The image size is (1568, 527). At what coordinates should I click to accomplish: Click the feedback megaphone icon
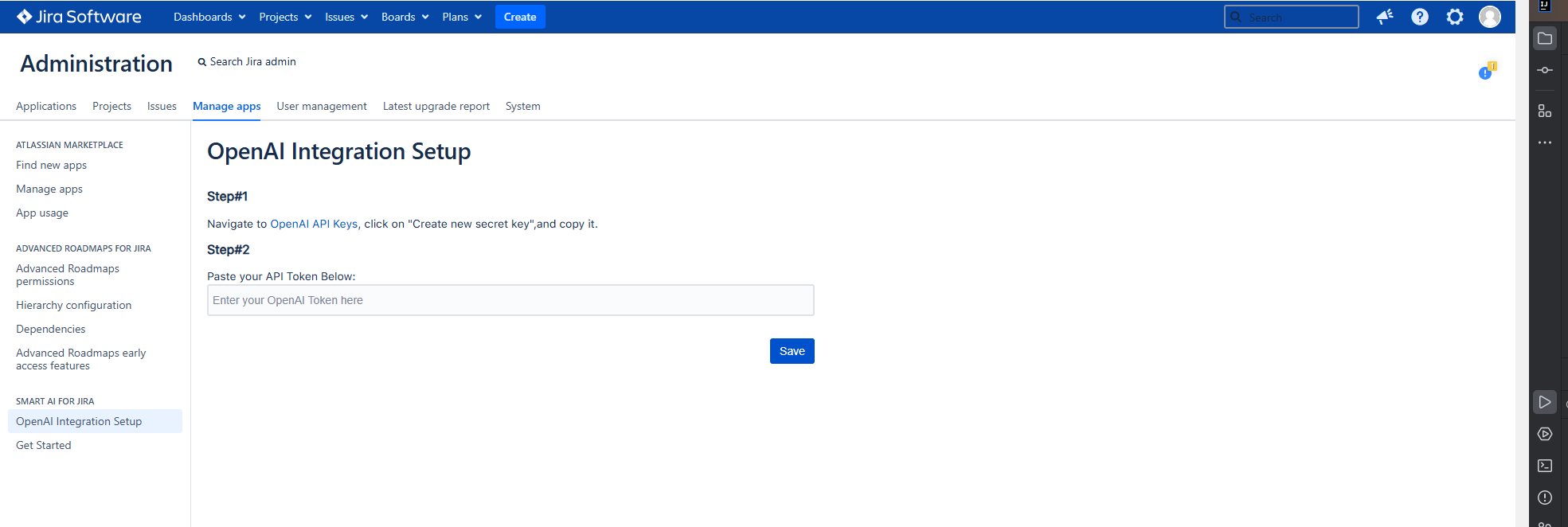[x=1385, y=17]
